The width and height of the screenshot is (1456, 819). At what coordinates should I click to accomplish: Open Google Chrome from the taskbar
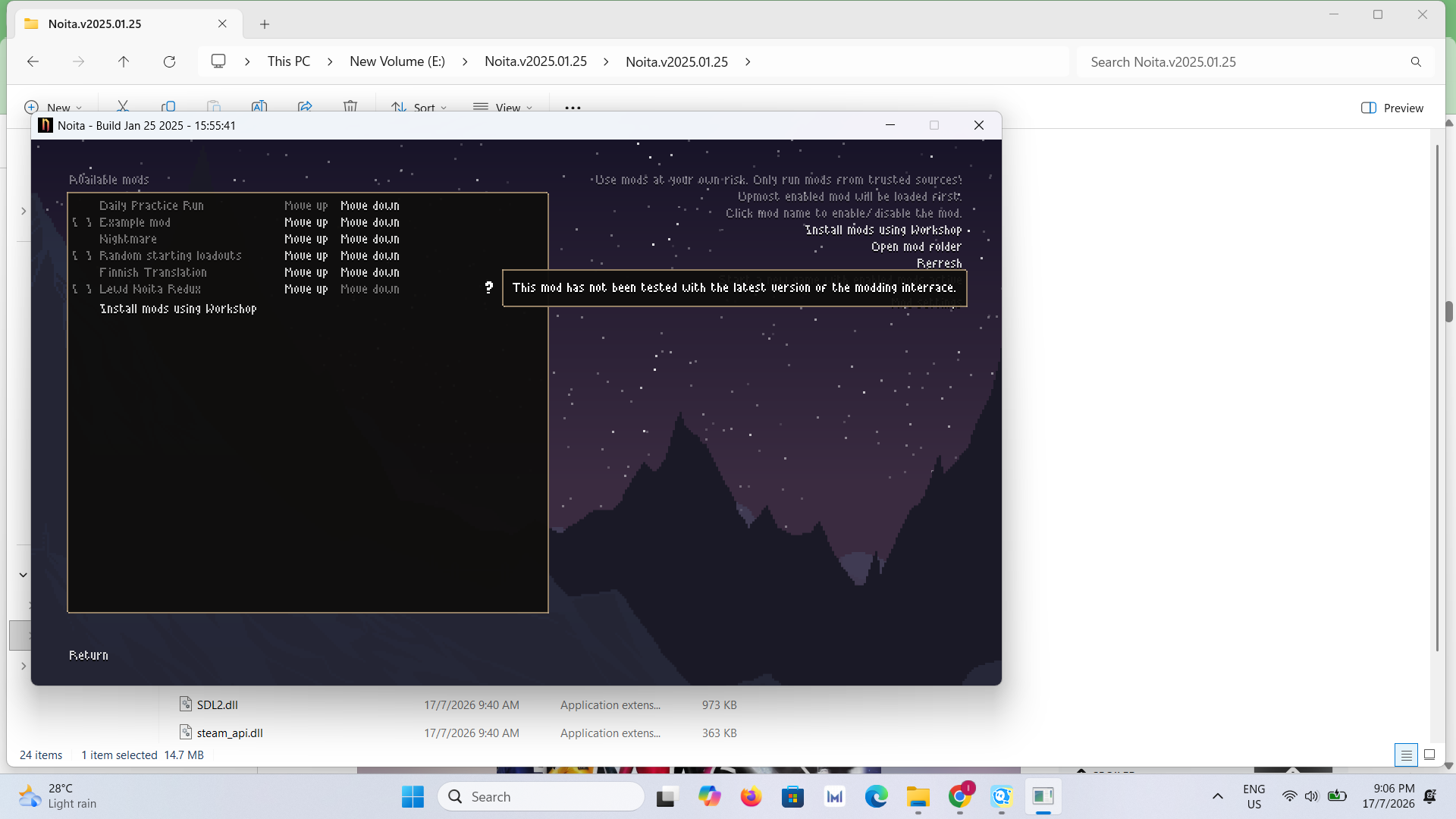coord(959,796)
